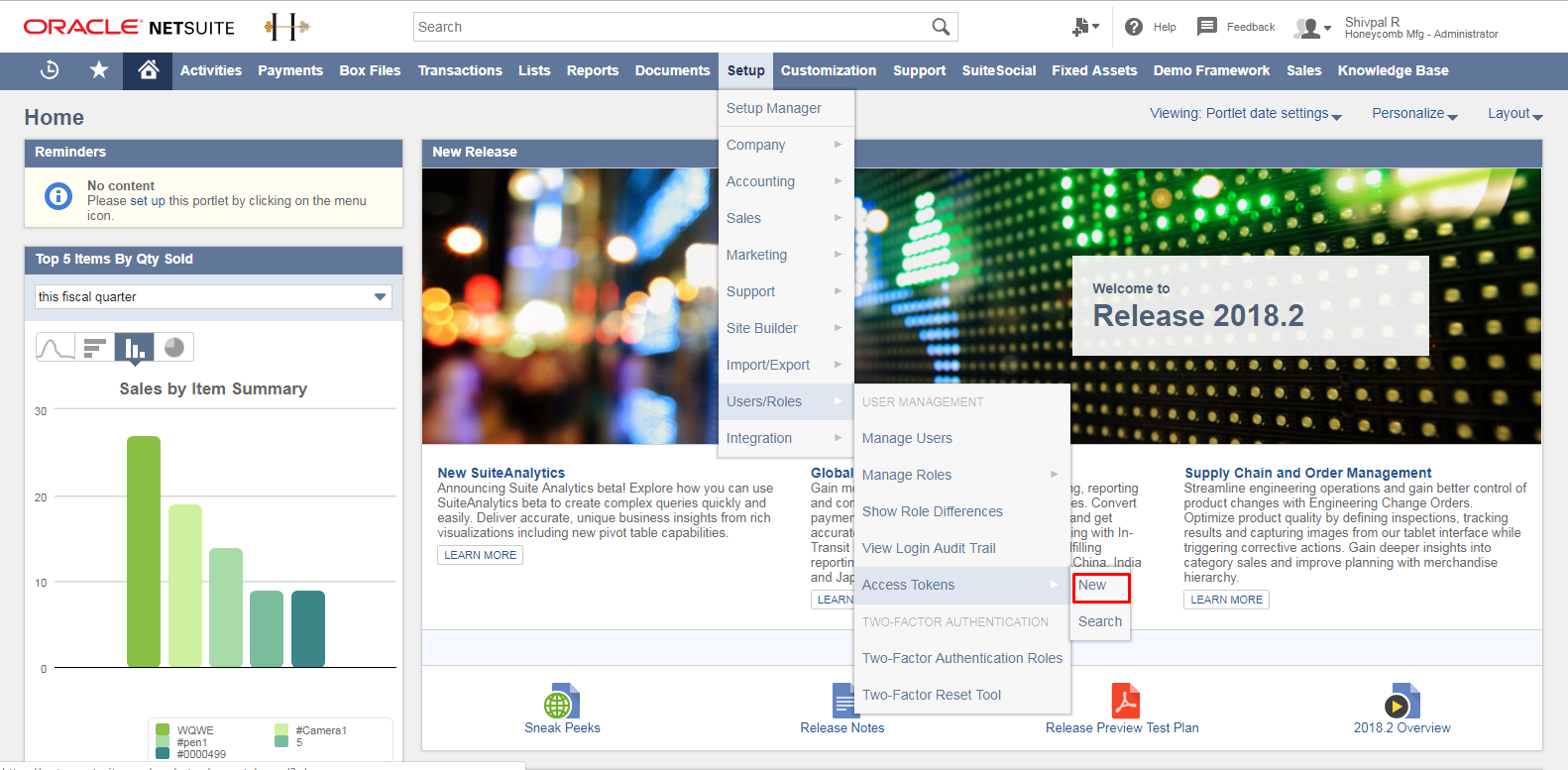Select Show Role Differences item
This screenshot has height=770, width=1568.
(961, 511)
